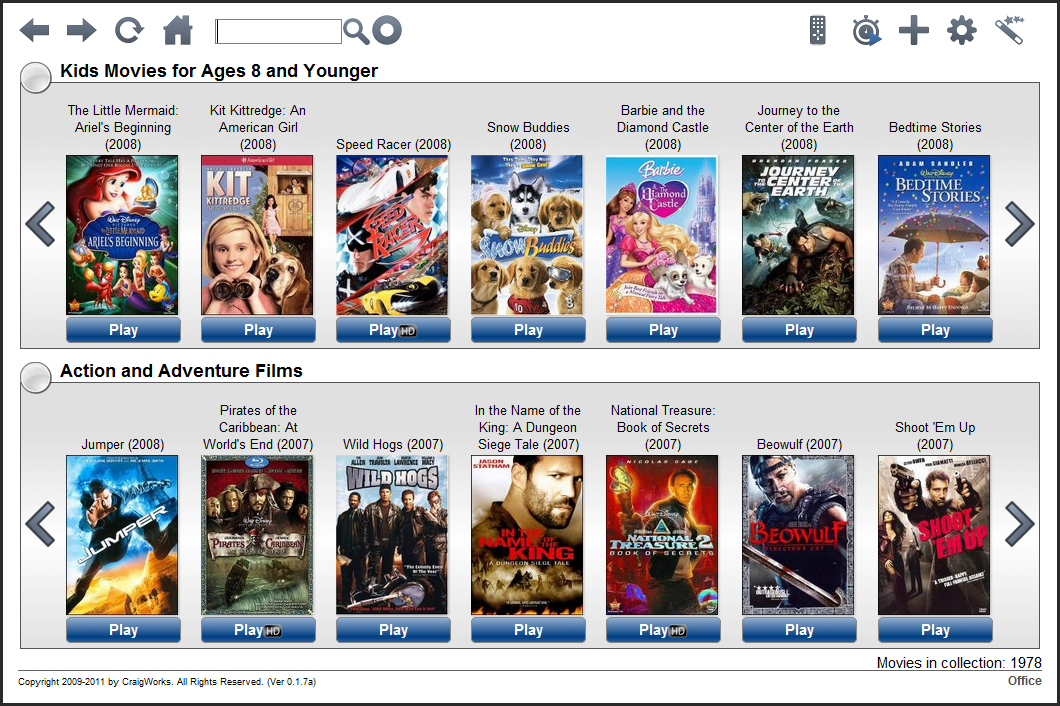Focus the search text field
The width and height of the screenshot is (1060, 706).
(x=279, y=31)
